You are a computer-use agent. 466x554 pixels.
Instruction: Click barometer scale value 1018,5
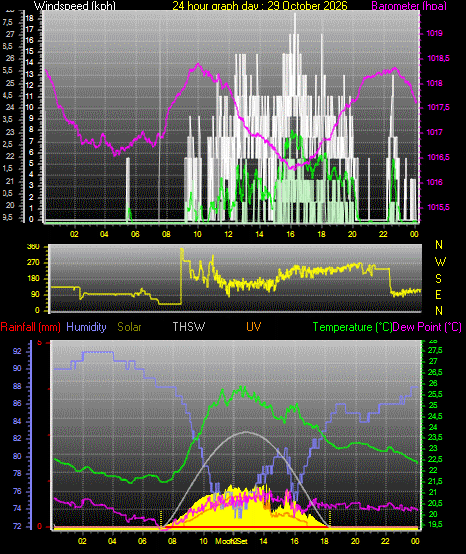[x=438, y=58]
